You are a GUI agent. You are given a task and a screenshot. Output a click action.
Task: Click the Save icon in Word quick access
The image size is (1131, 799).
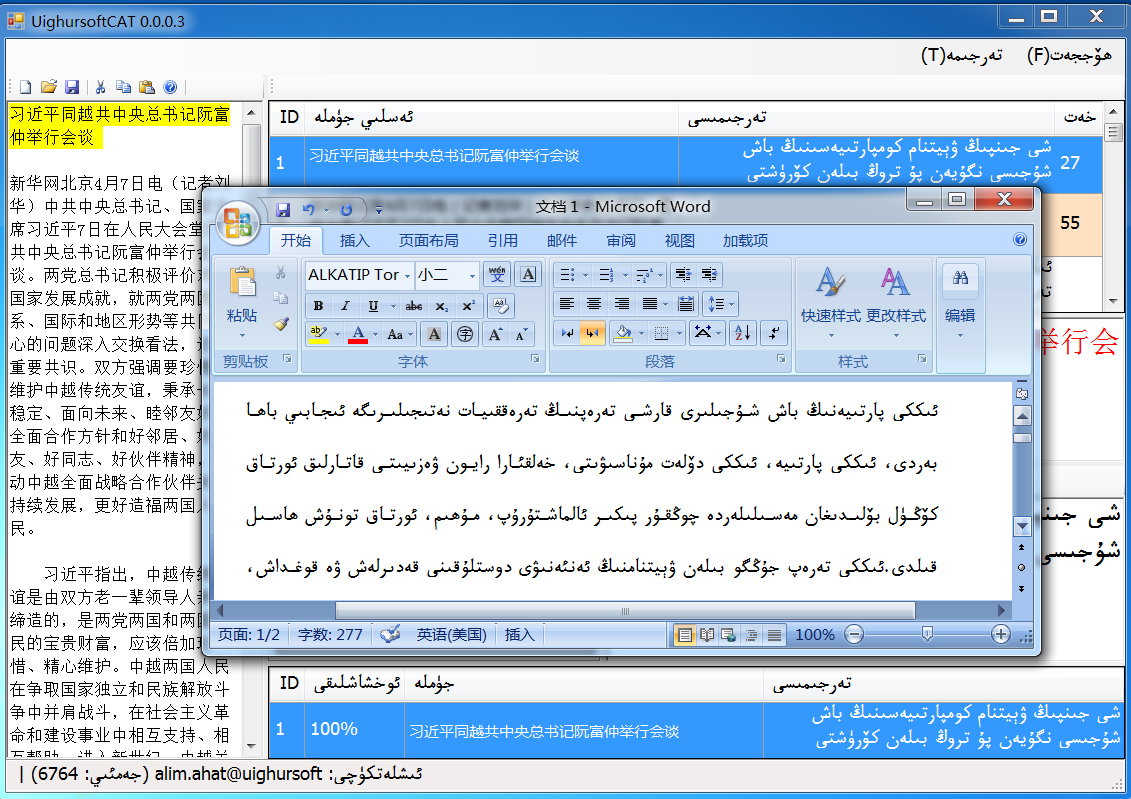pos(283,209)
